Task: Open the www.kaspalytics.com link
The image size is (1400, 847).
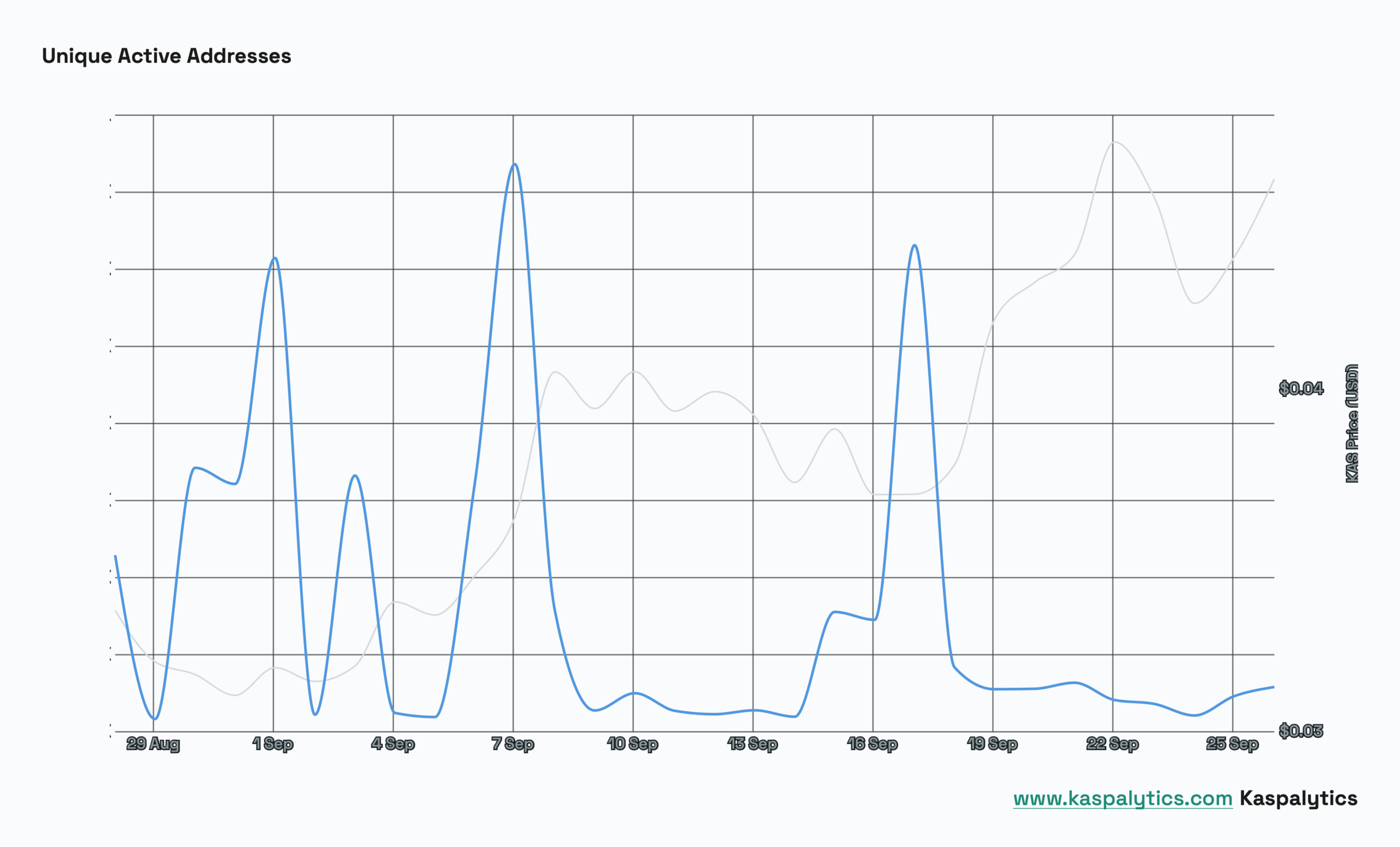Action: (1123, 799)
